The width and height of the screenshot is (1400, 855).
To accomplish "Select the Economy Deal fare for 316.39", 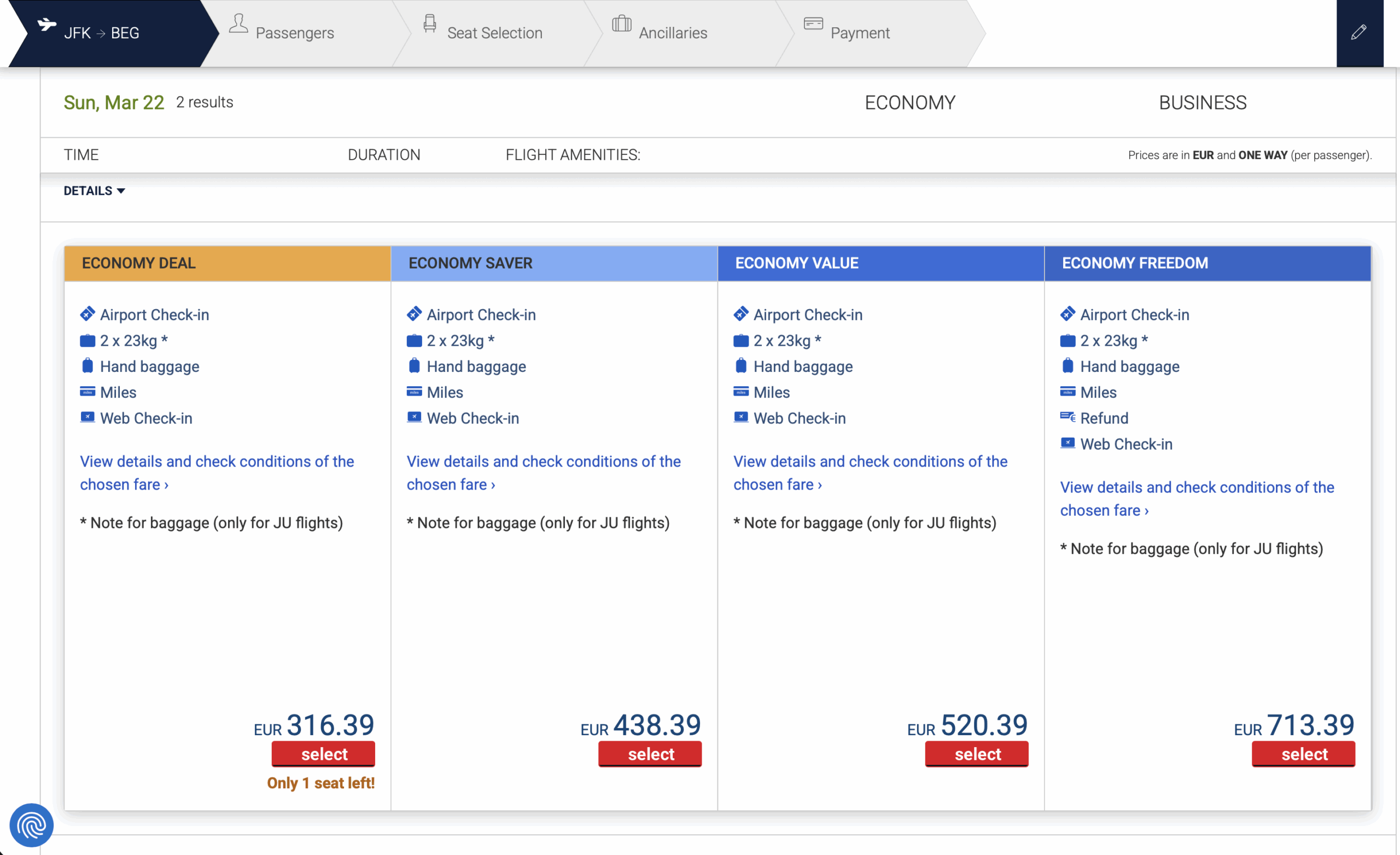I will (323, 754).
